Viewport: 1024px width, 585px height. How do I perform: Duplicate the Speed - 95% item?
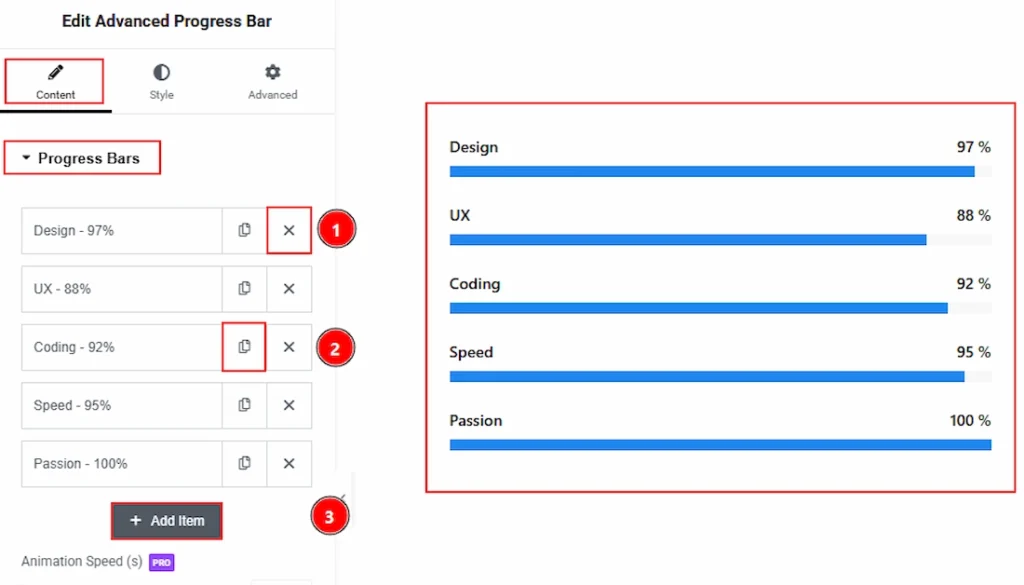pos(244,405)
